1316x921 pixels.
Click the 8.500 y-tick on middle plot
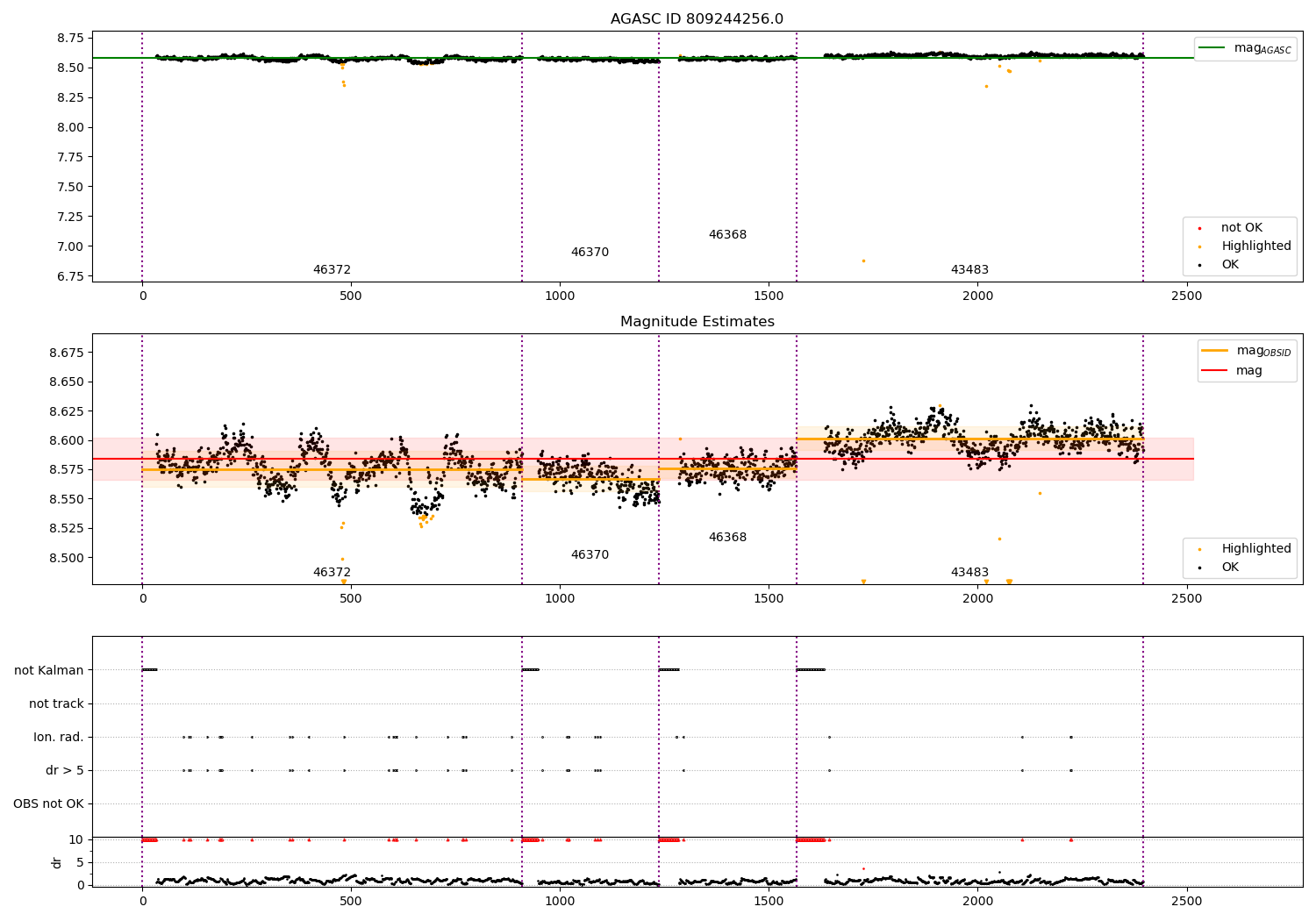[x=67, y=558]
